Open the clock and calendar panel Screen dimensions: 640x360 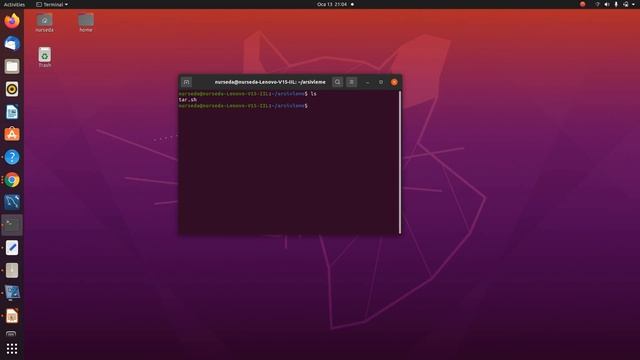pos(332,4)
